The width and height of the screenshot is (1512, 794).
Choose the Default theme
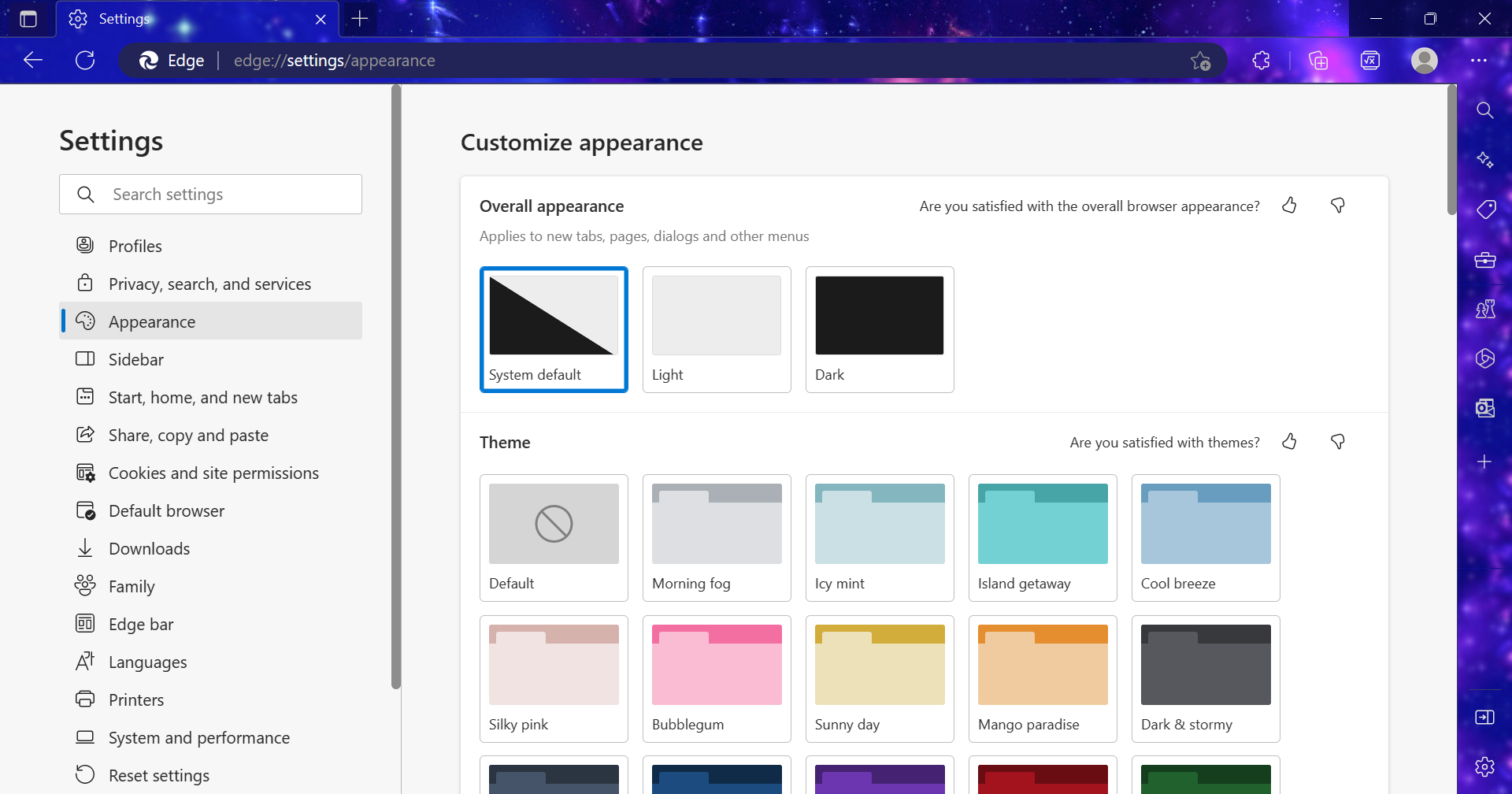pyautogui.click(x=554, y=537)
